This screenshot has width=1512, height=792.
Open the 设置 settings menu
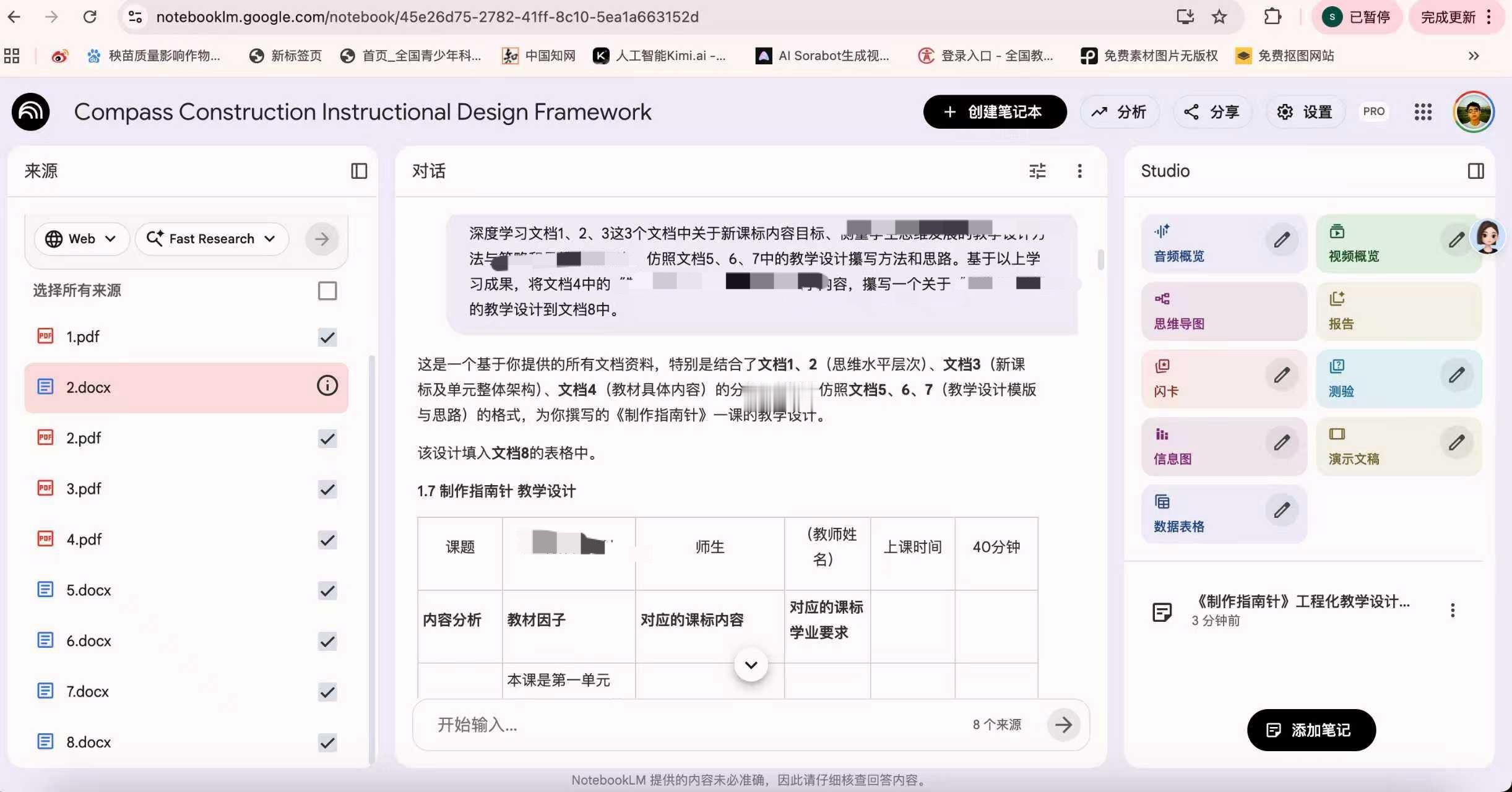click(1305, 112)
